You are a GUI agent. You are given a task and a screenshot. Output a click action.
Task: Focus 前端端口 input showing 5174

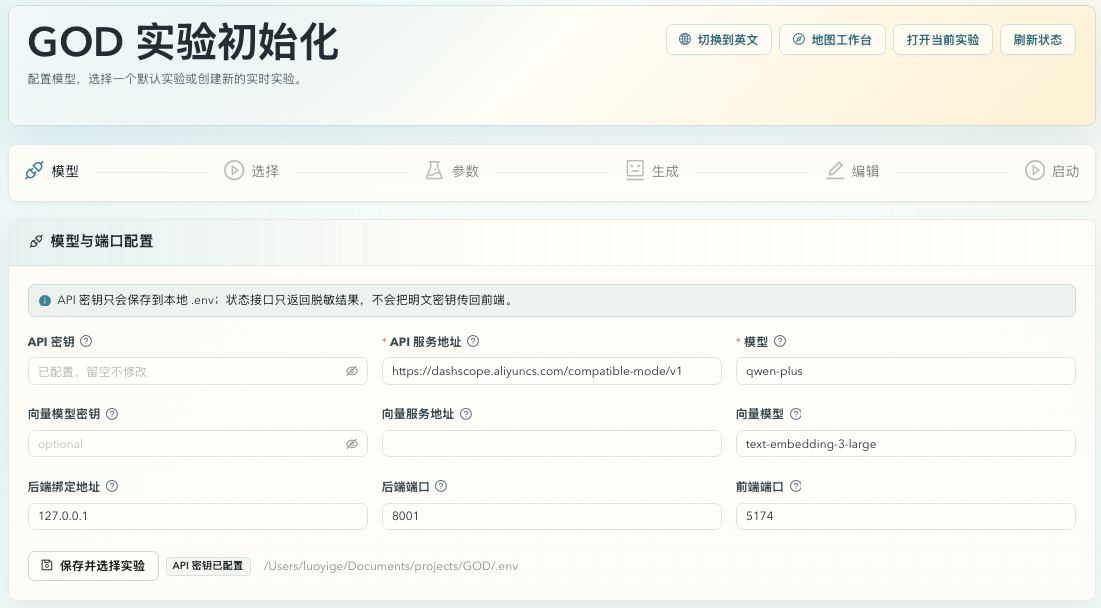tap(905, 516)
